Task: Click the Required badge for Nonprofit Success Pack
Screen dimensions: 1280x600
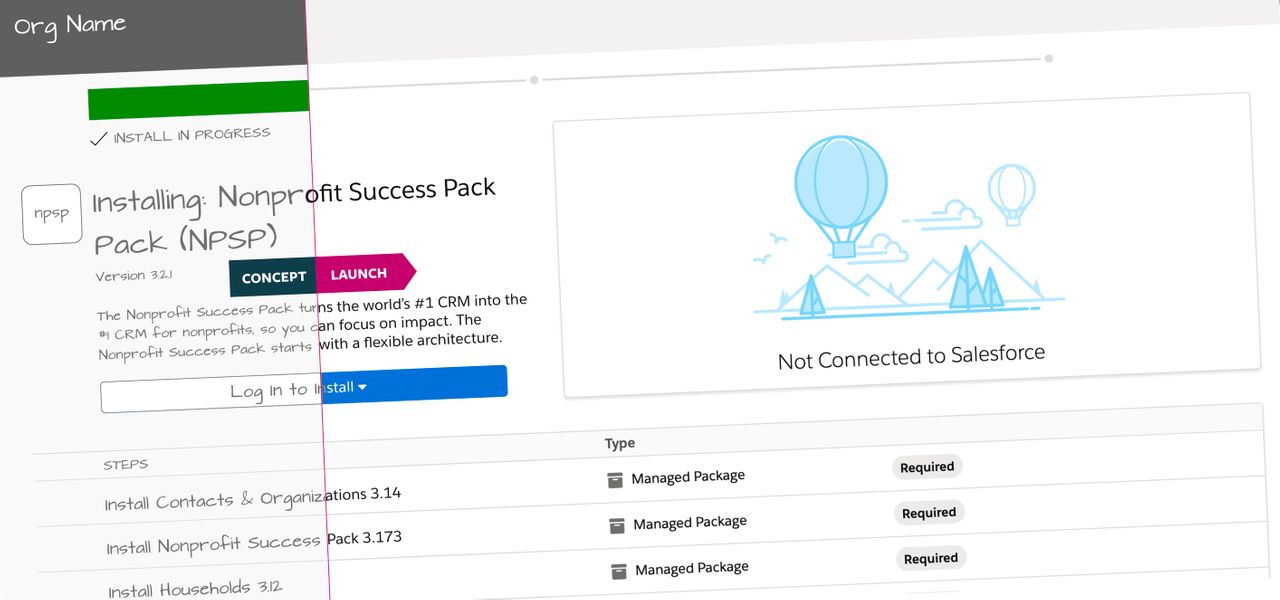Action: (929, 513)
